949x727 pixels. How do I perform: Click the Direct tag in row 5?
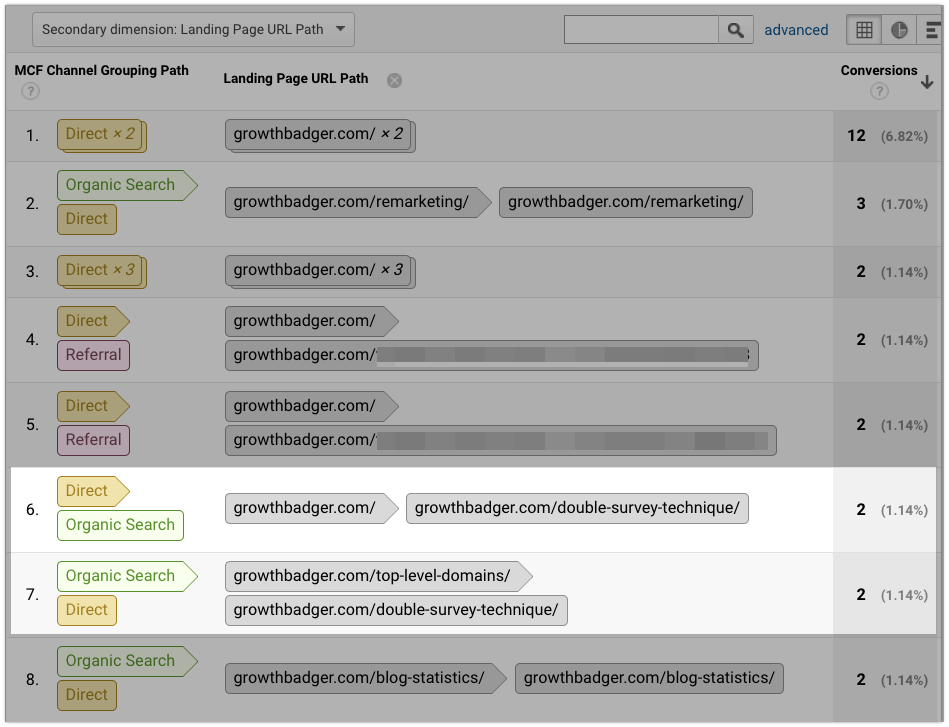pyautogui.click(x=93, y=406)
